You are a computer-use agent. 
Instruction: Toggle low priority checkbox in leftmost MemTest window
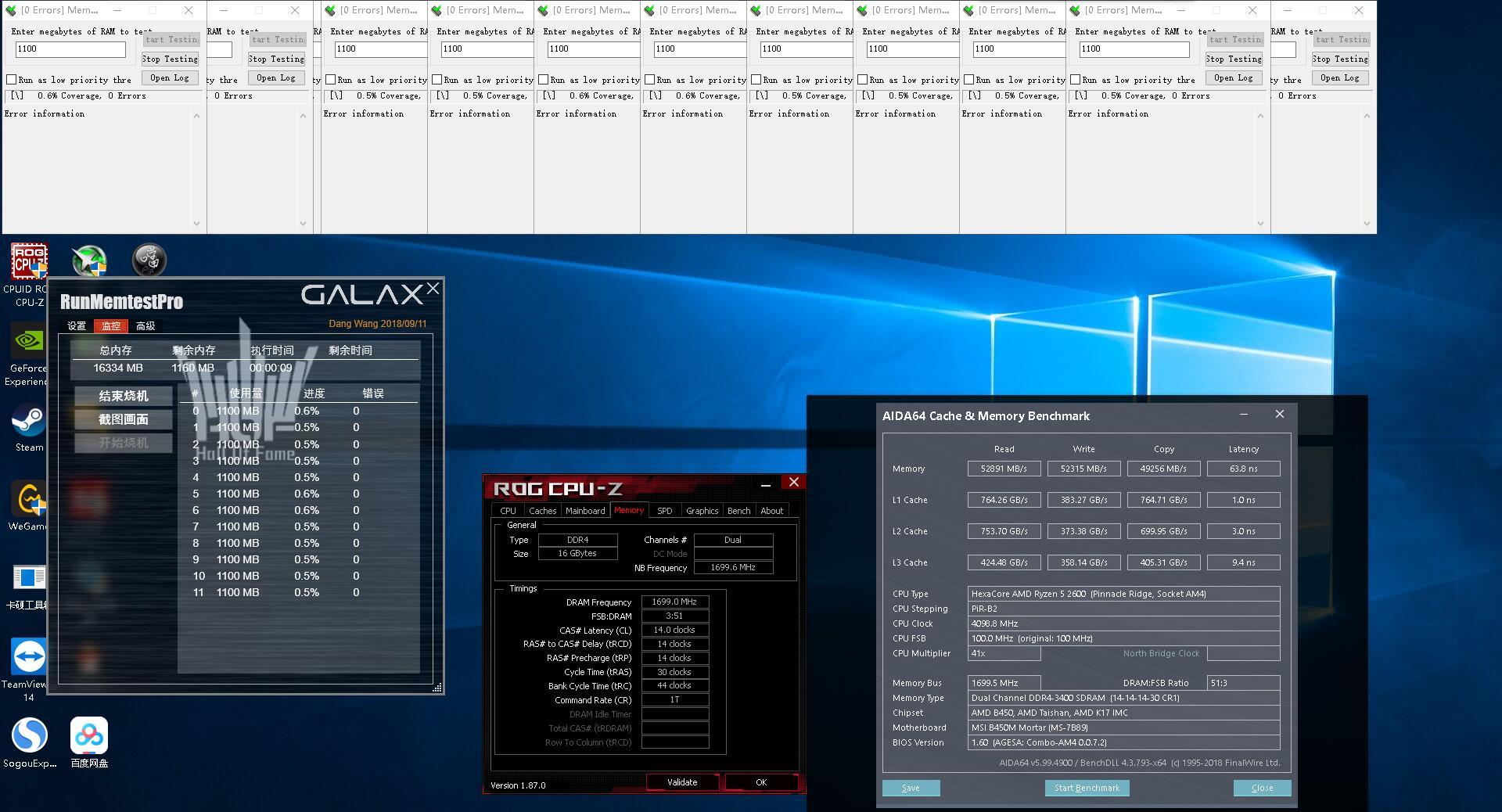(12, 80)
